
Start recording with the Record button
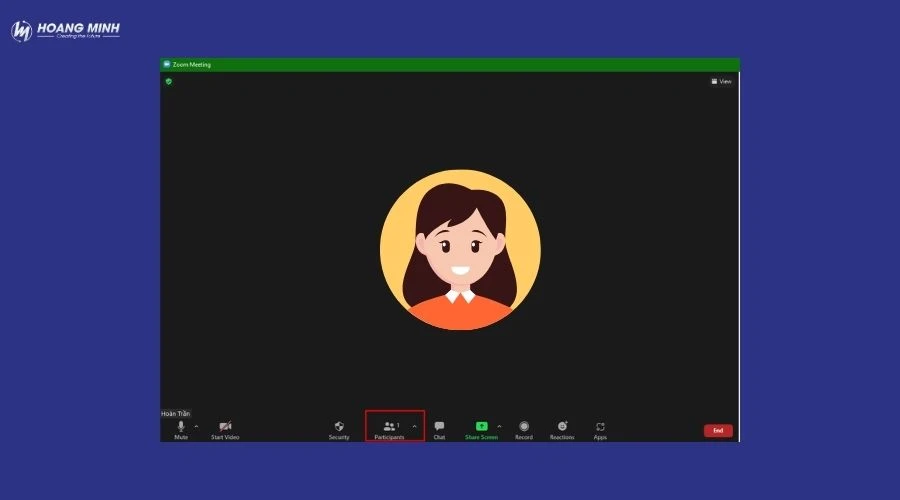tap(523, 430)
